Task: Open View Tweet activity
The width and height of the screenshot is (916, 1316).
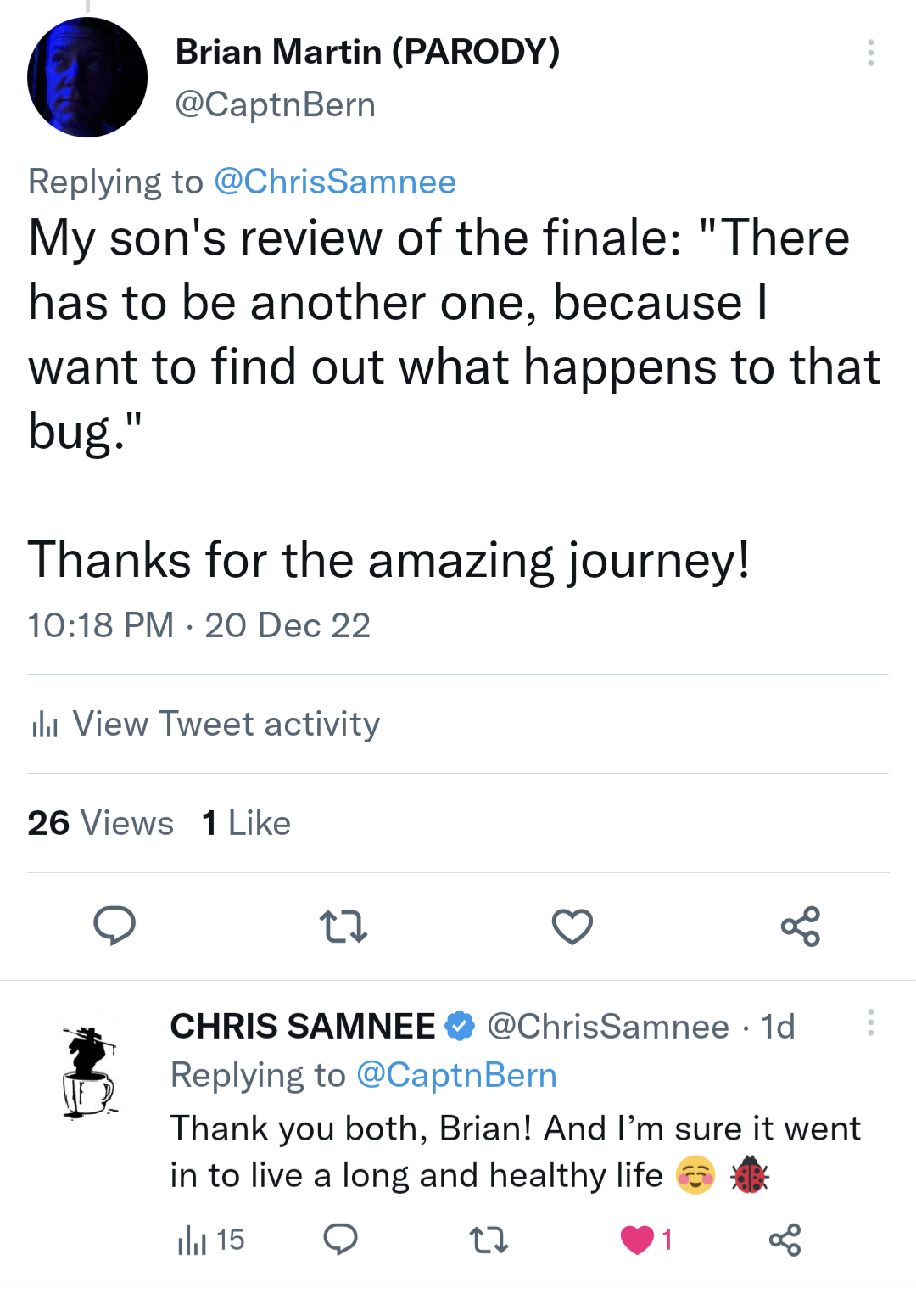Action: click(x=226, y=724)
